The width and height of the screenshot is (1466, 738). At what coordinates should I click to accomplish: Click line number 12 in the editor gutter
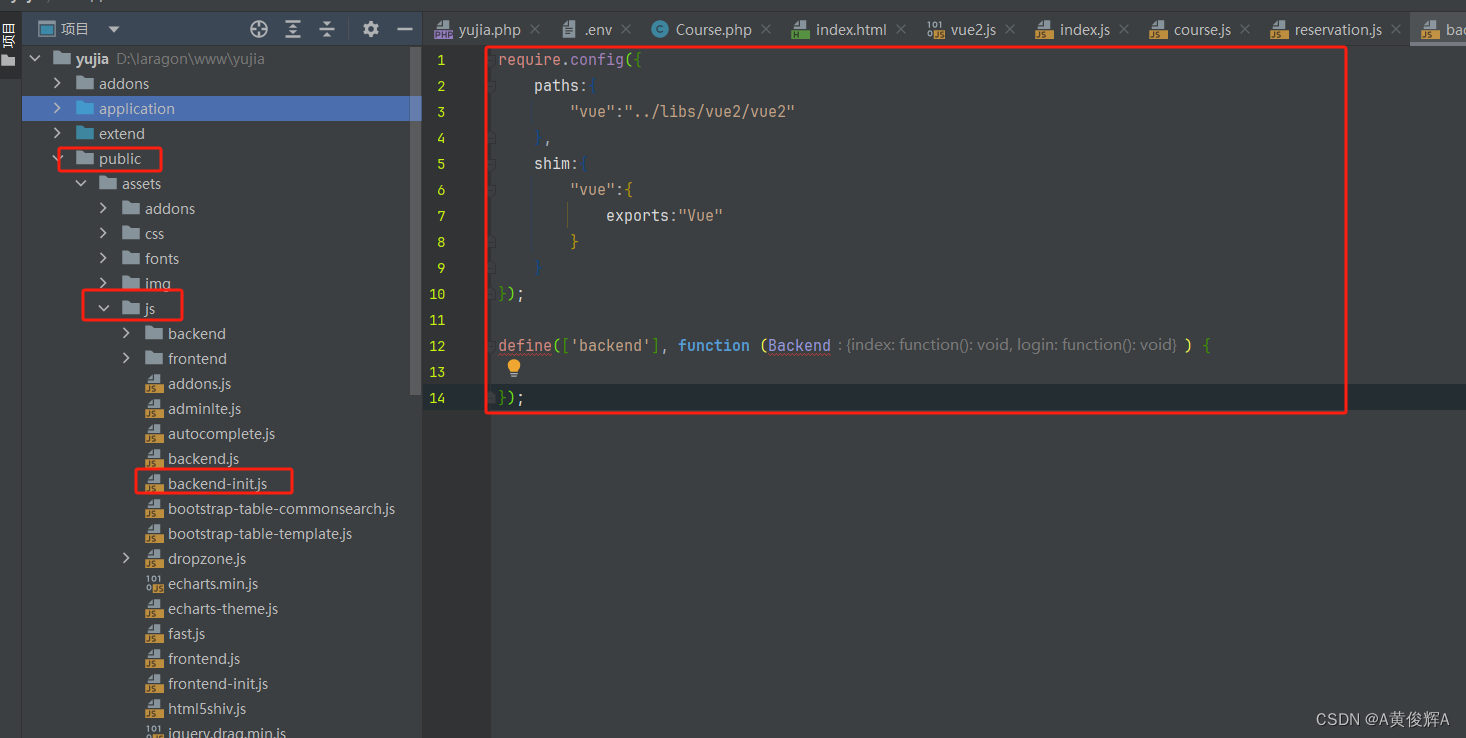pyautogui.click(x=437, y=345)
